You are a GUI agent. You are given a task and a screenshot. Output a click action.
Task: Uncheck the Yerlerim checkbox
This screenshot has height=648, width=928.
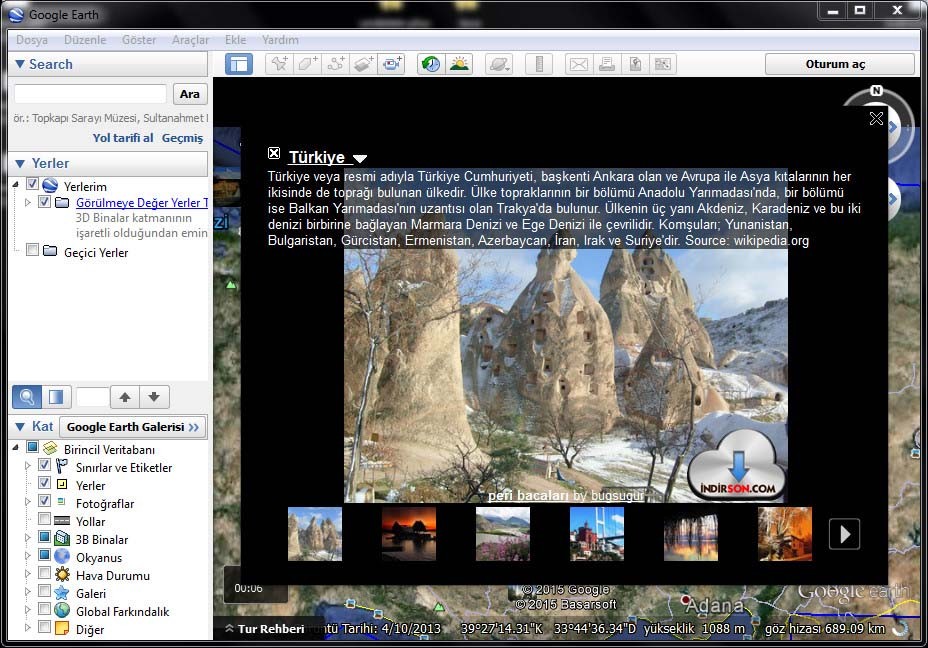tap(33, 183)
